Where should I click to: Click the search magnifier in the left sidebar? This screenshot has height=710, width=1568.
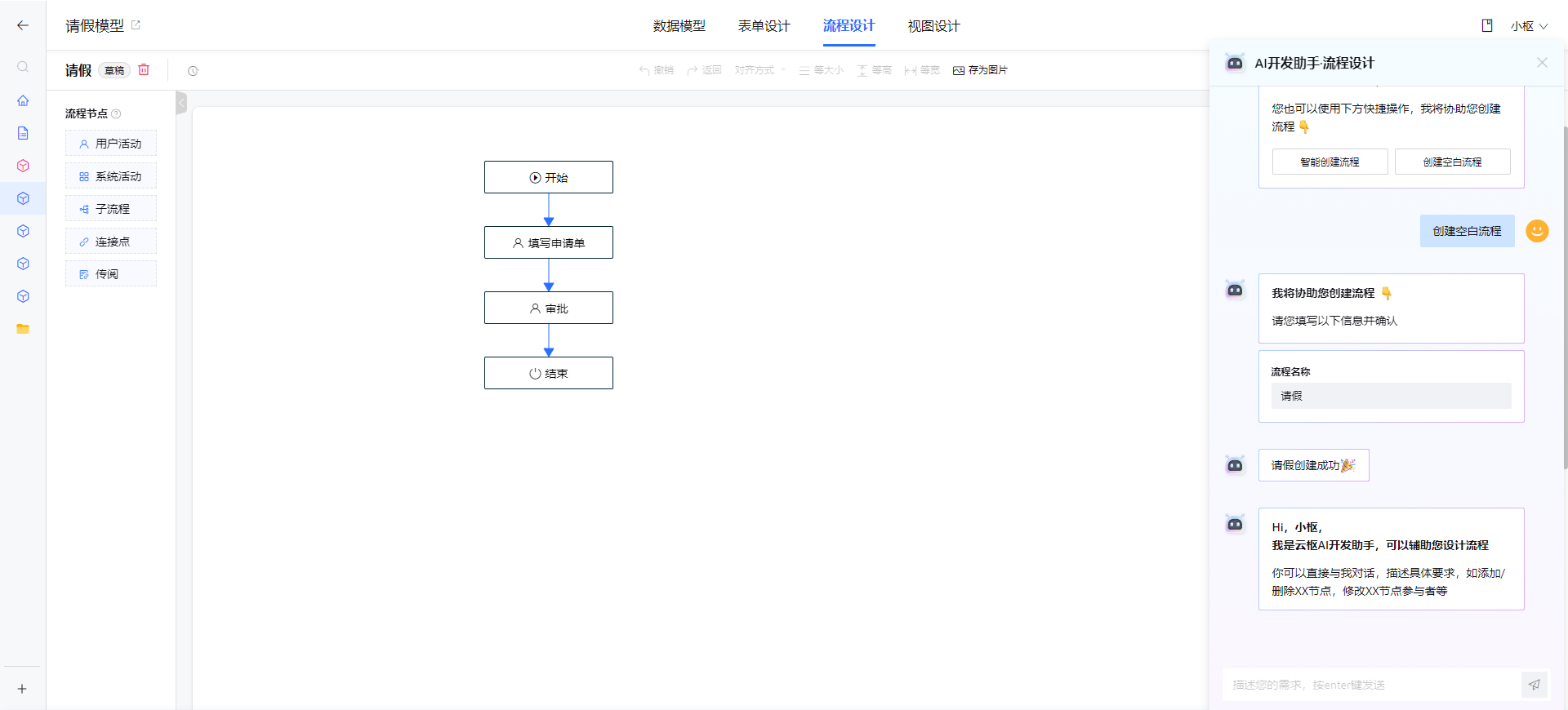23,67
